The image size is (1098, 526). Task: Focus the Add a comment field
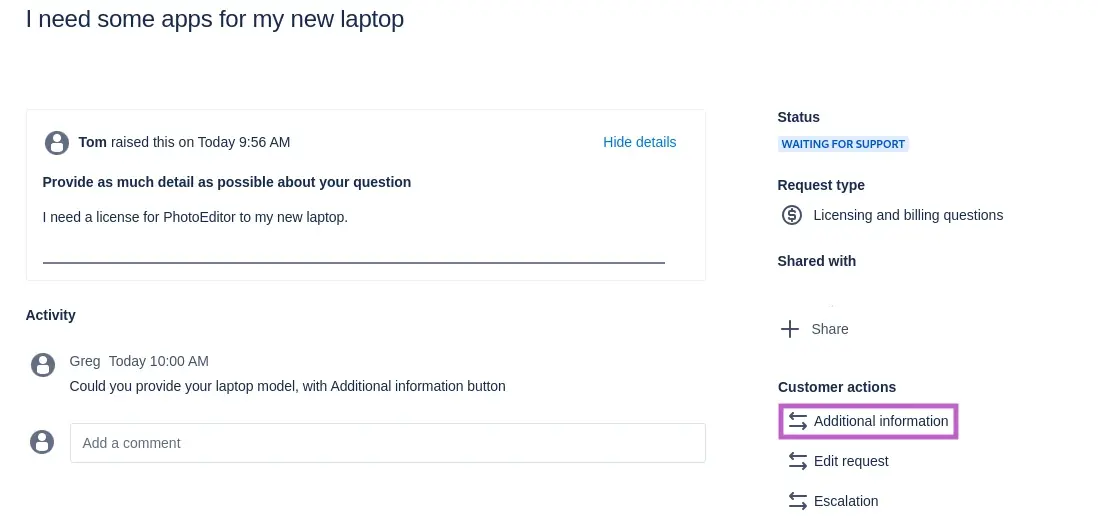click(388, 442)
